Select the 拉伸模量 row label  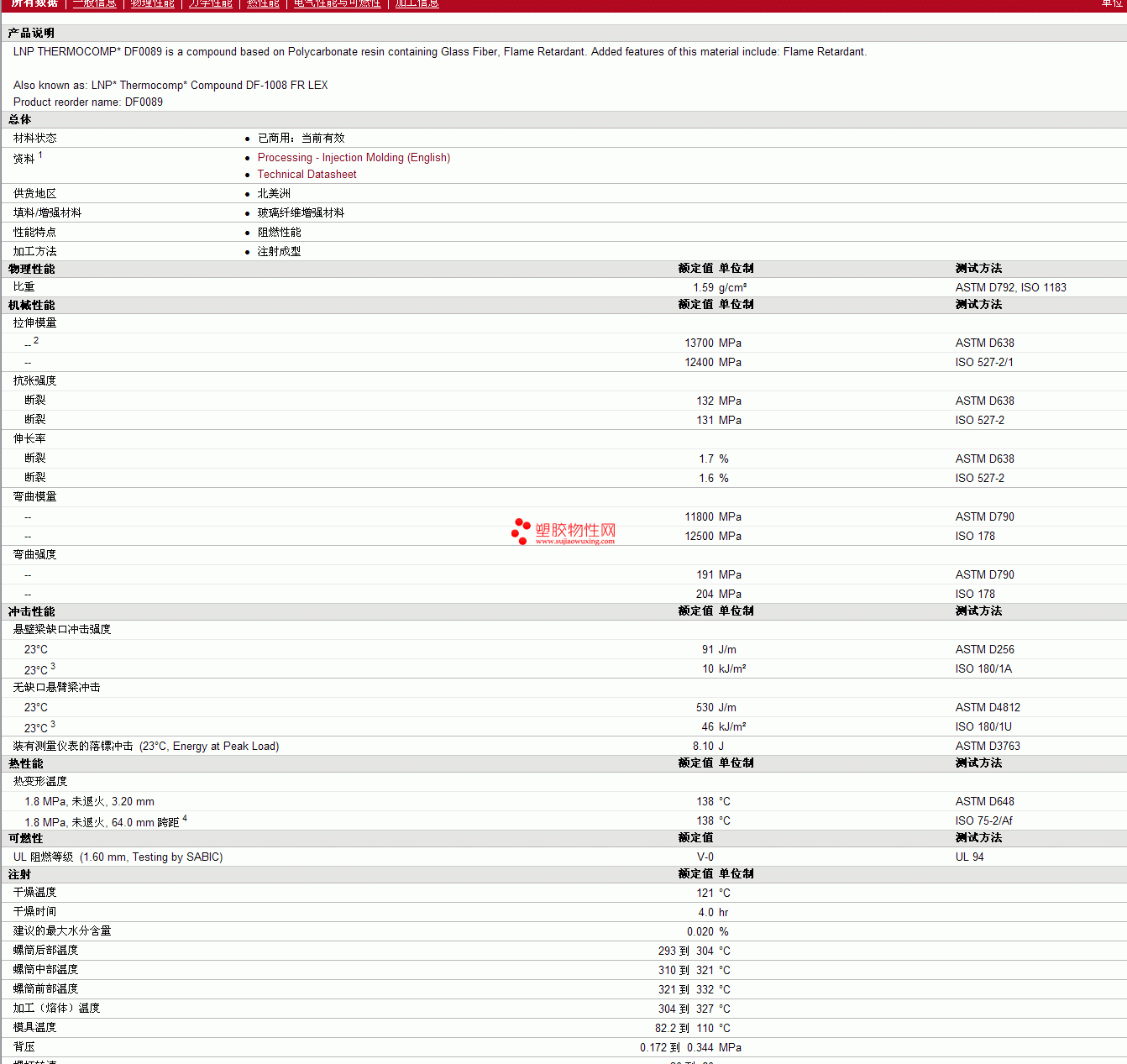[x=35, y=322]
